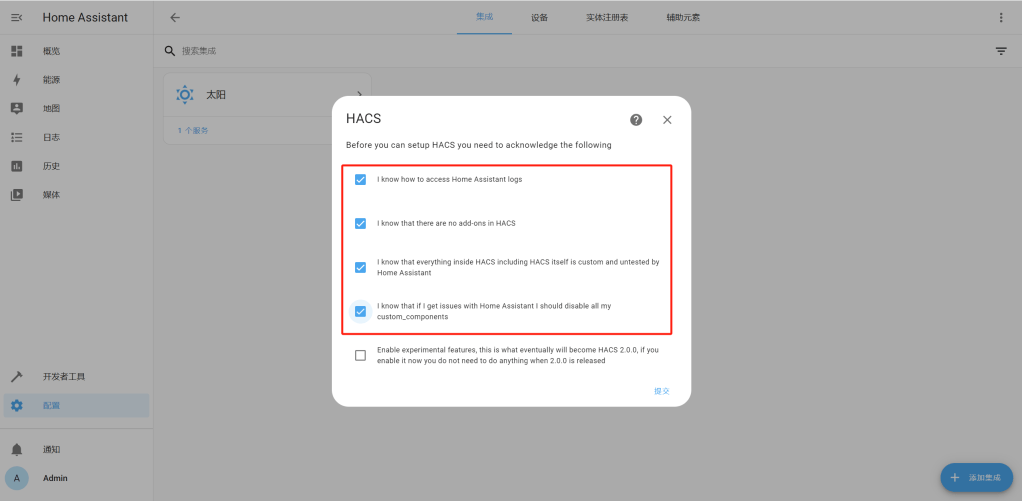Open the Map (地图) sidebar icon
The width and height of the screenshot is (1022, 501).
(17, 108)
